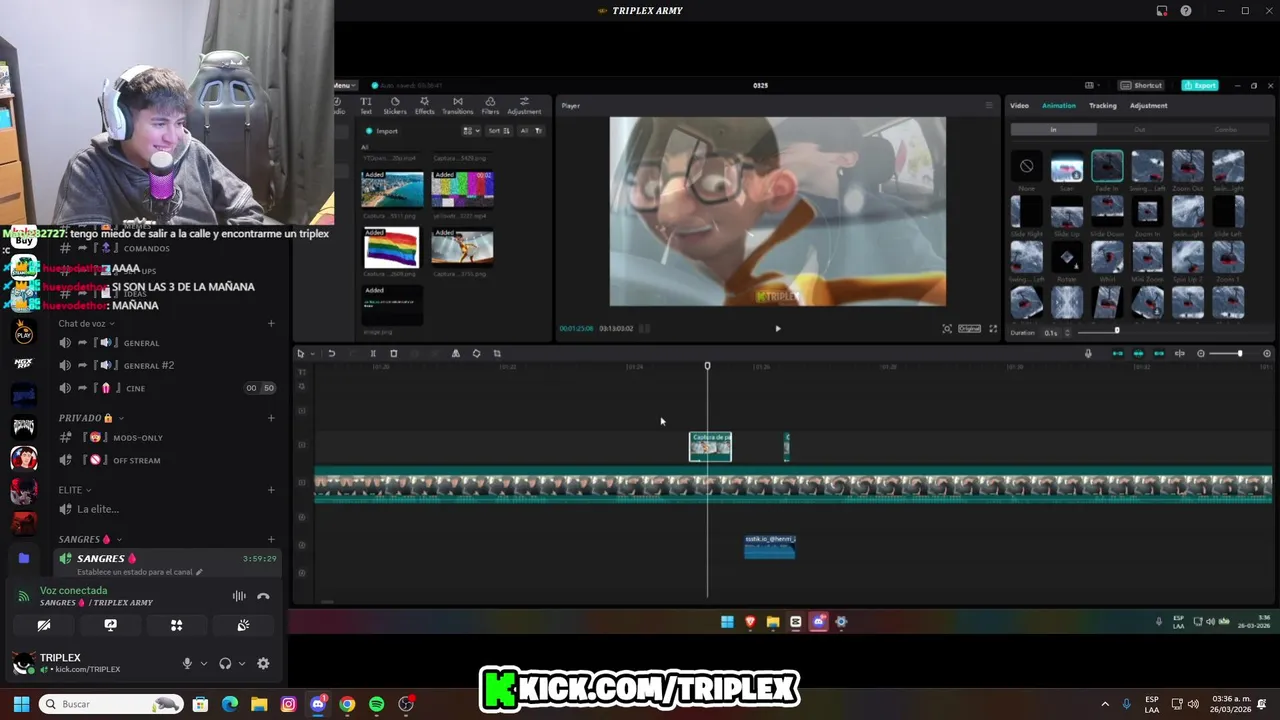1280x720 pixels.
Task: Click the Delete icon in timeline toolbar
Action: pyautogui.click(x=394, y=353)
